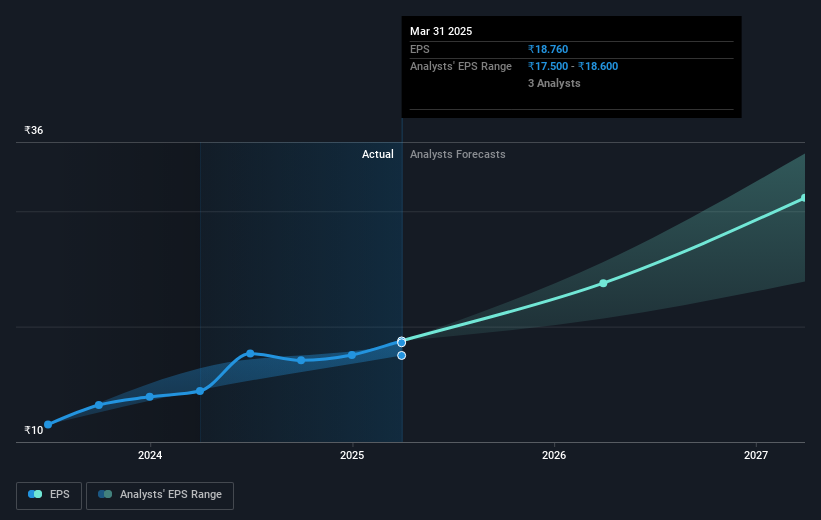Click the Analysts Forecasts label

(458, 154)
